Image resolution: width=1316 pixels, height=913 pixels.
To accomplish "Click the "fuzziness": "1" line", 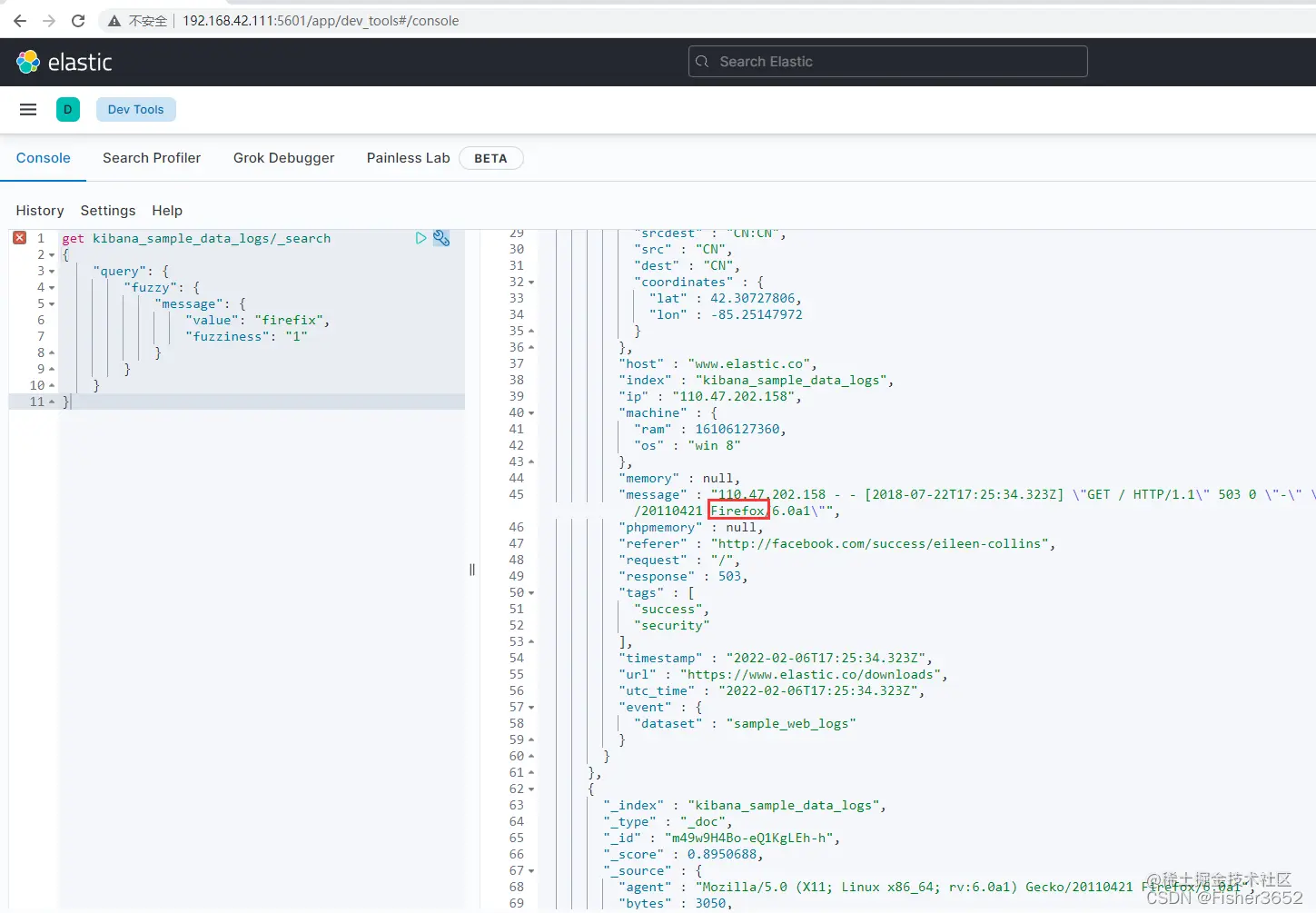I will pyautogui.click(x=246, y=336).
